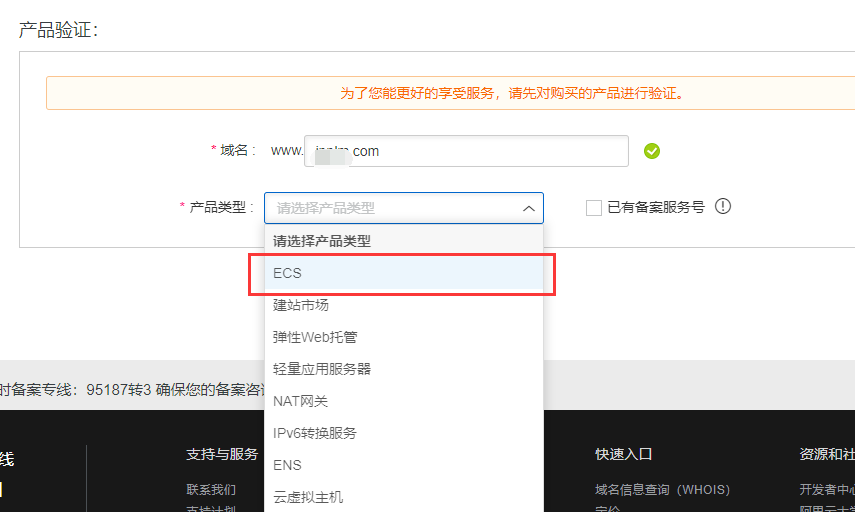
Task: Click the info icon beside 已有备案服务号
Action: (723, 207)
